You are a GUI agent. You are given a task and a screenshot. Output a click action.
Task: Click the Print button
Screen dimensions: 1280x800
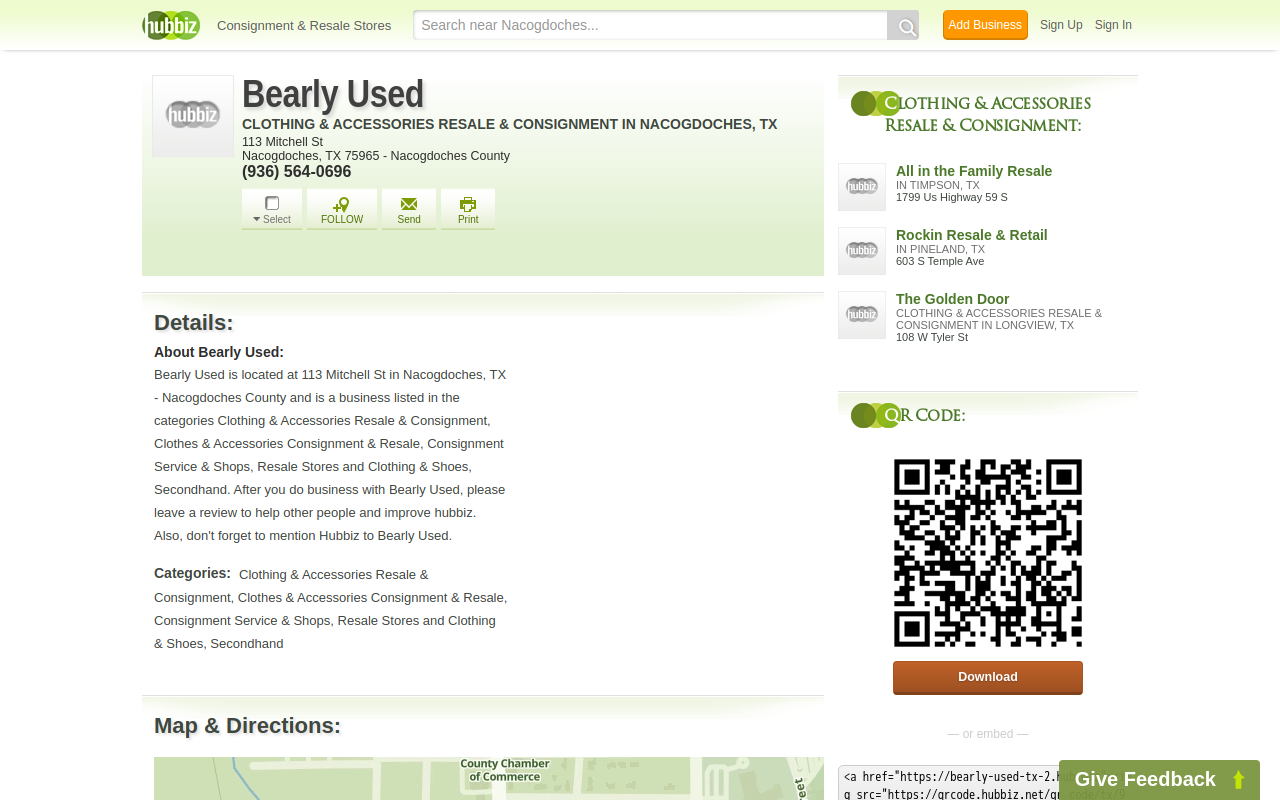coord(468,209)
